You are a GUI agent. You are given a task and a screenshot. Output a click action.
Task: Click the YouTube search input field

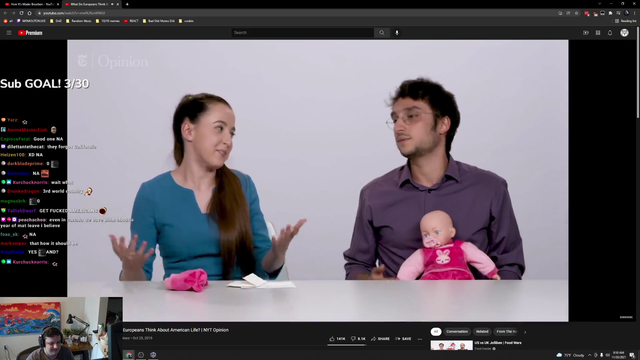302,33
